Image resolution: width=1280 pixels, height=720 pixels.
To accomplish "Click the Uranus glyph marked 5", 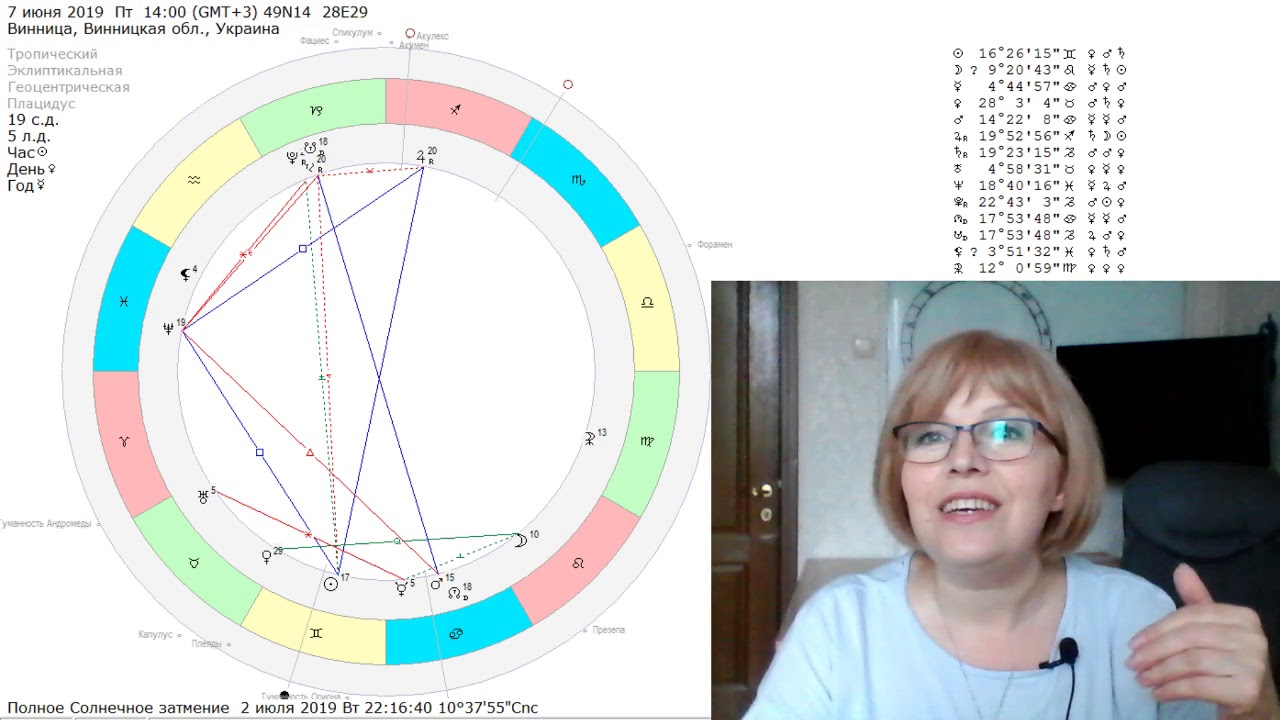I will pos(203,496).
